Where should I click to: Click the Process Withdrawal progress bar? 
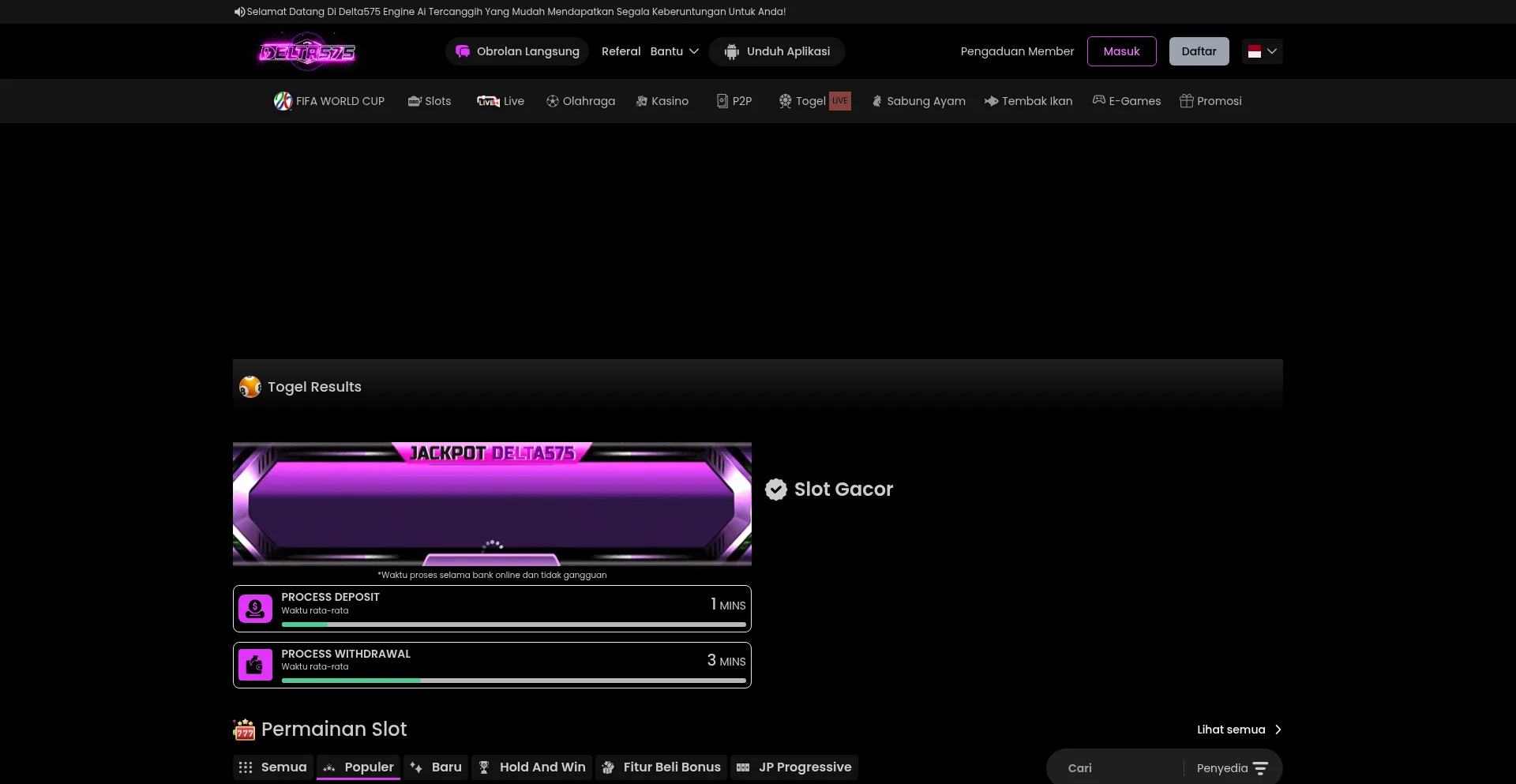(514, 681)
